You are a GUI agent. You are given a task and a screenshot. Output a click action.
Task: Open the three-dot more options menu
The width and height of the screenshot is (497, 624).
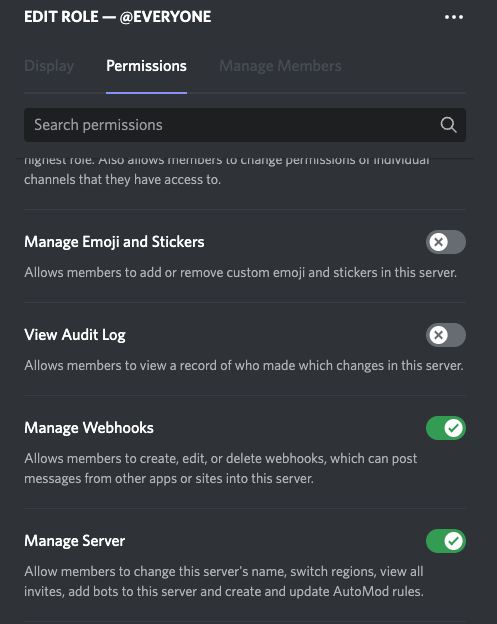(454, 17)
